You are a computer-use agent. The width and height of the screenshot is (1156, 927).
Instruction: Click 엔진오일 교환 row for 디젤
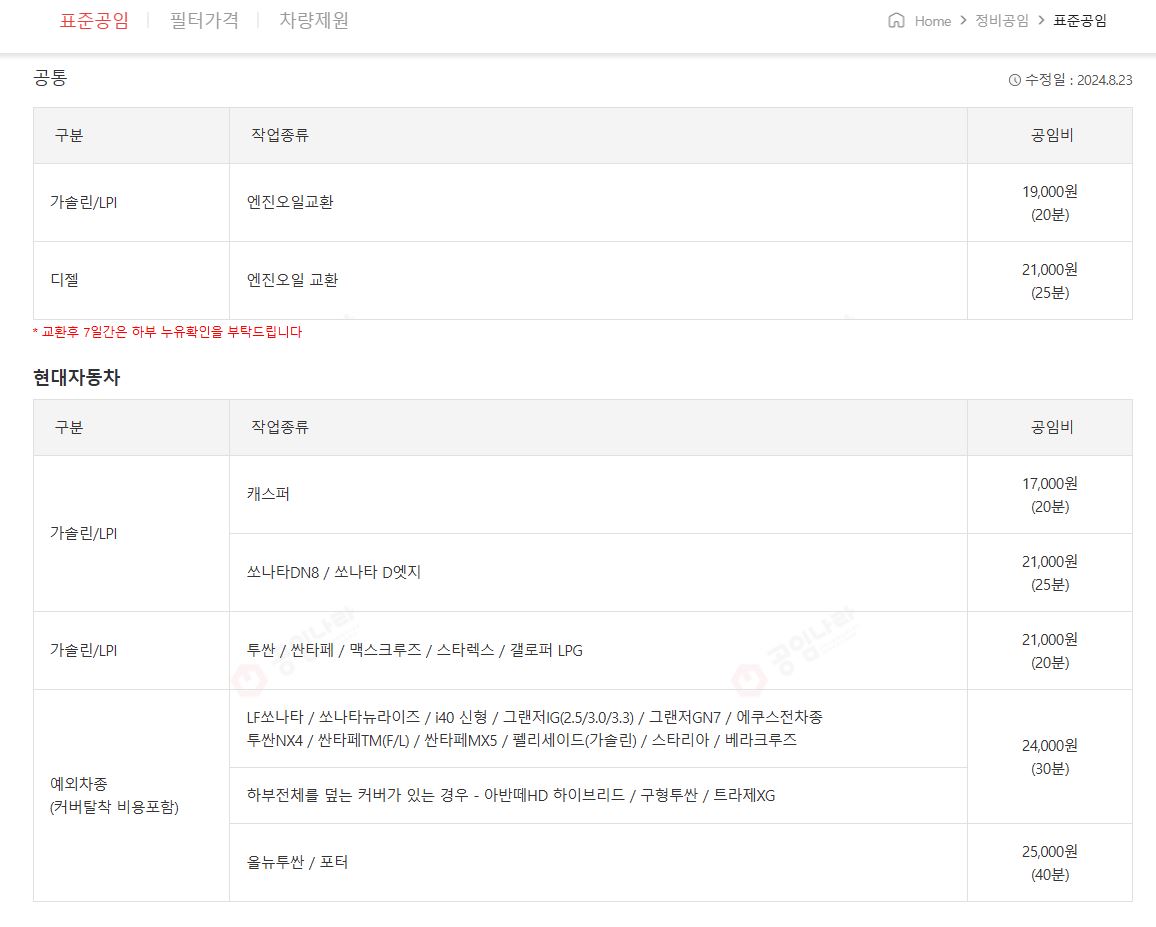[x=598, y=280]
